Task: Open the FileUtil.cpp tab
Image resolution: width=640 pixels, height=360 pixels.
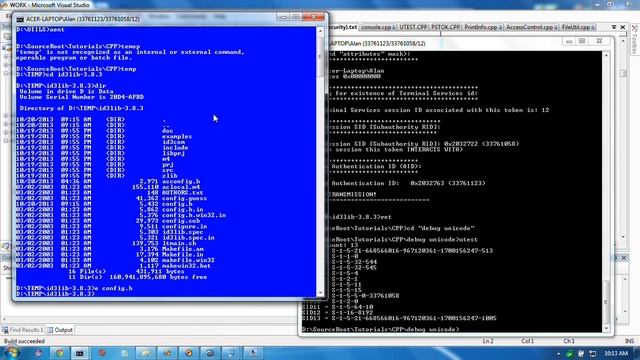Action: pyautogui.click(x=578, y=27)
